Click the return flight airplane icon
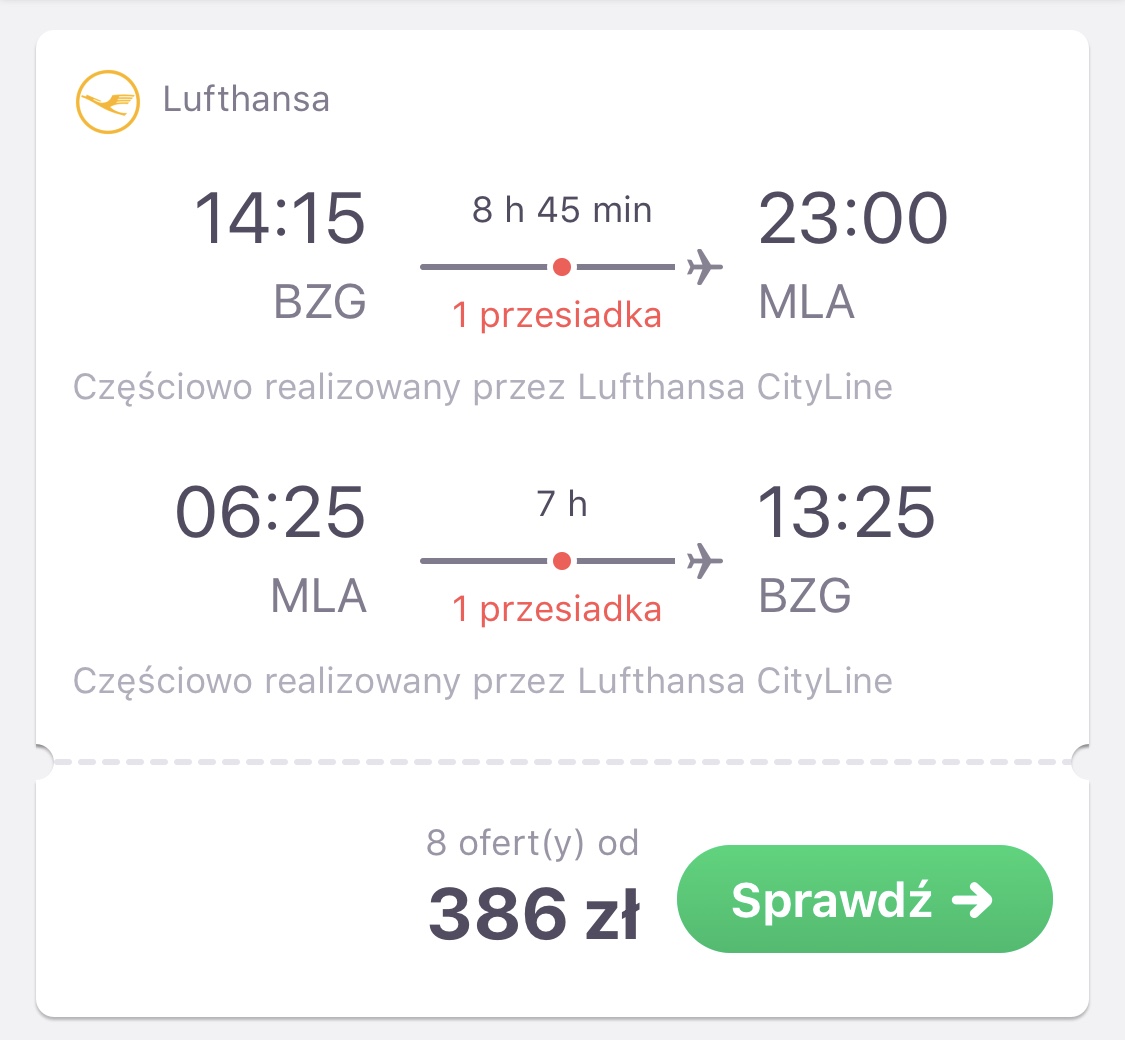The image size is (1125, 1040). click(705, 561)
